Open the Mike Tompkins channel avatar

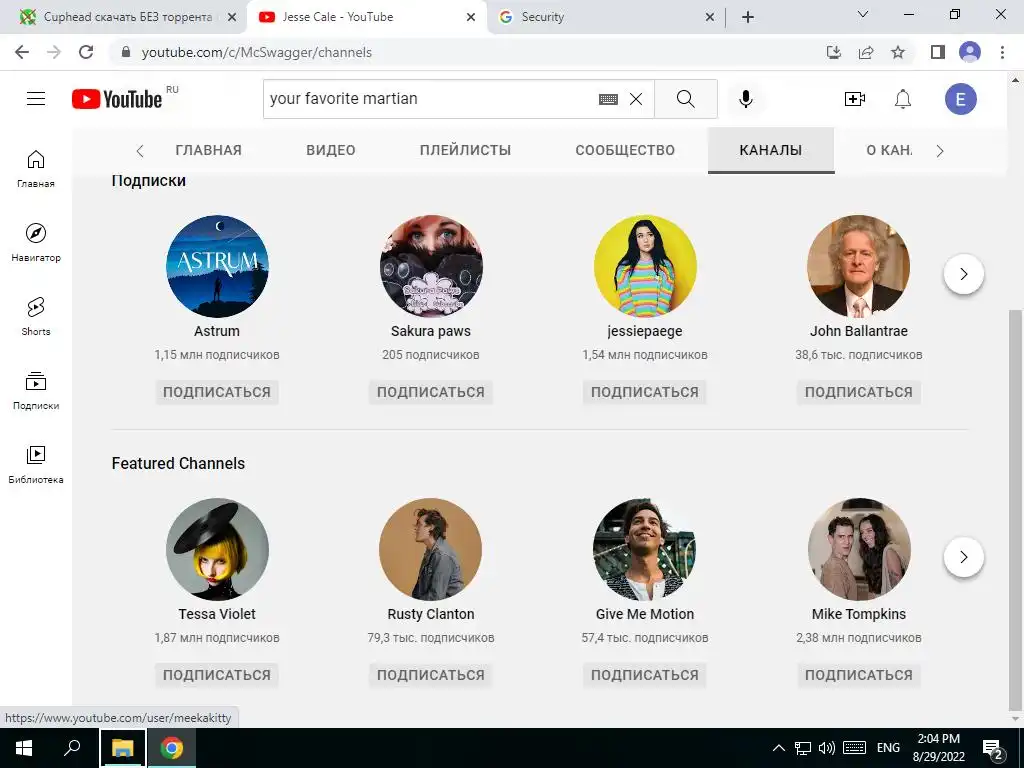(859, 549)
